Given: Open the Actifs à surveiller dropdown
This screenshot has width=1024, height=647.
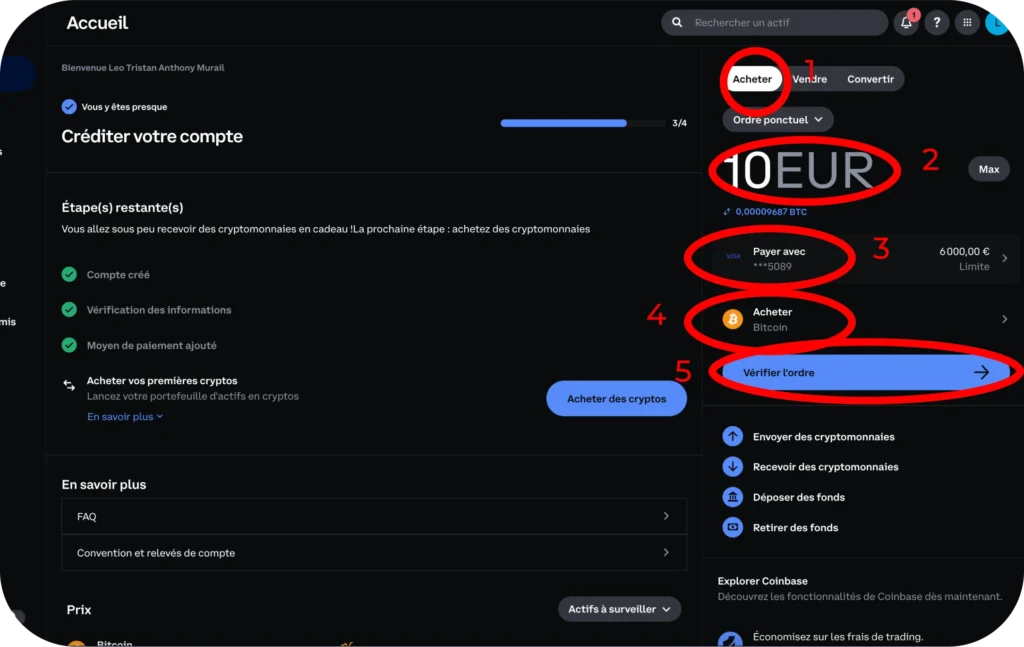Looking at the screenshot, I should (619, 609).
